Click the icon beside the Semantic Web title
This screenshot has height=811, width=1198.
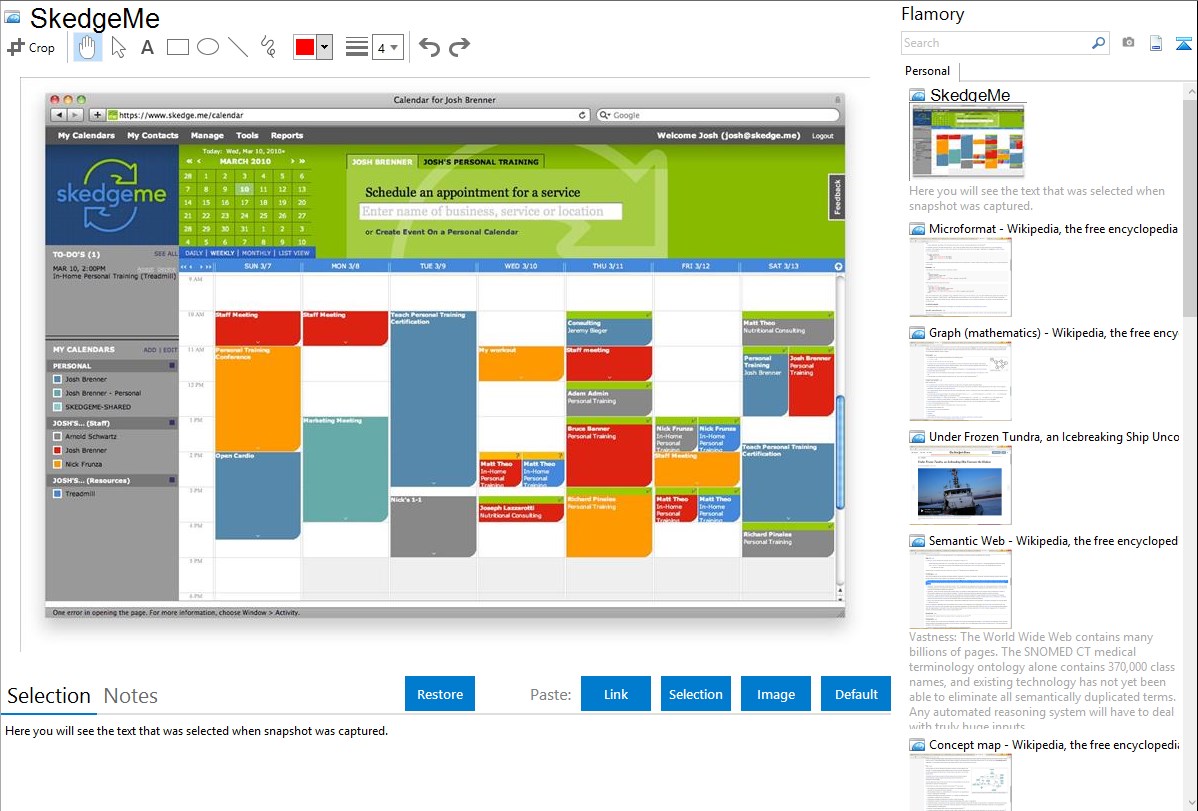tap(917, 541)
